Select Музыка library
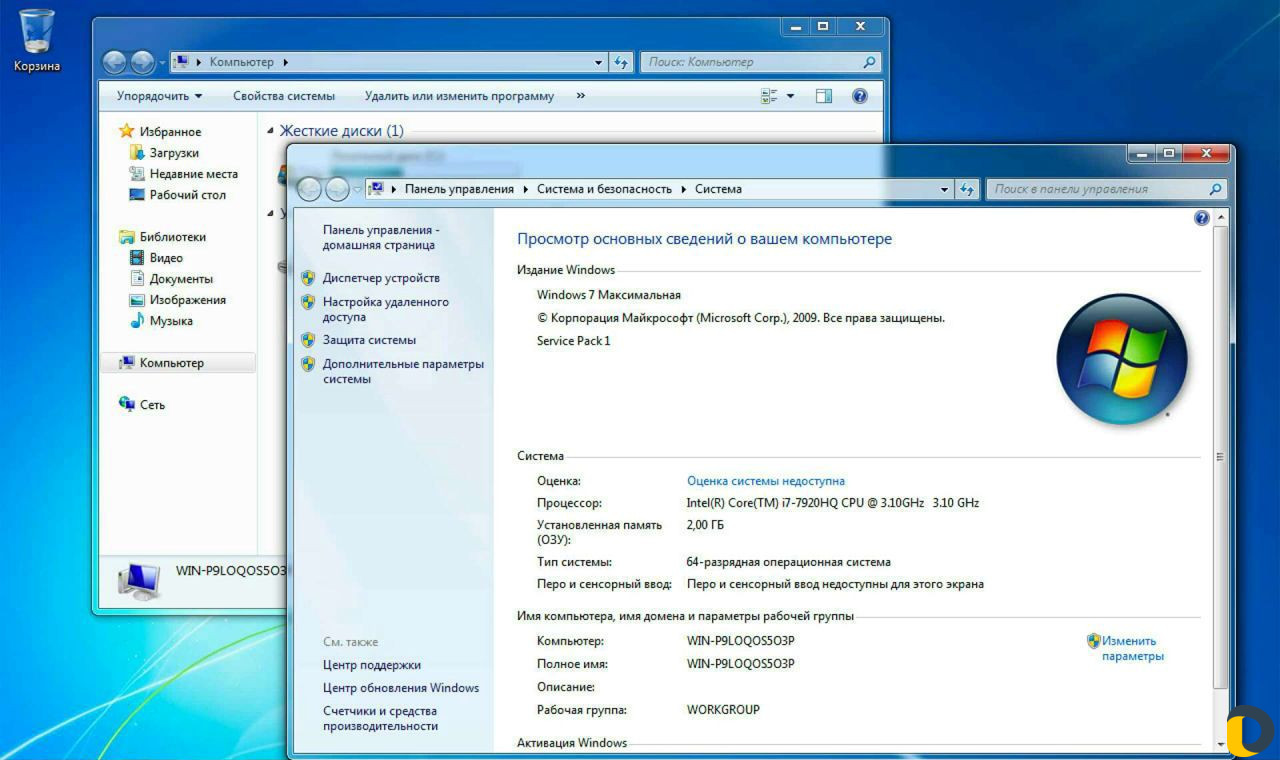 tap(171, 321)
